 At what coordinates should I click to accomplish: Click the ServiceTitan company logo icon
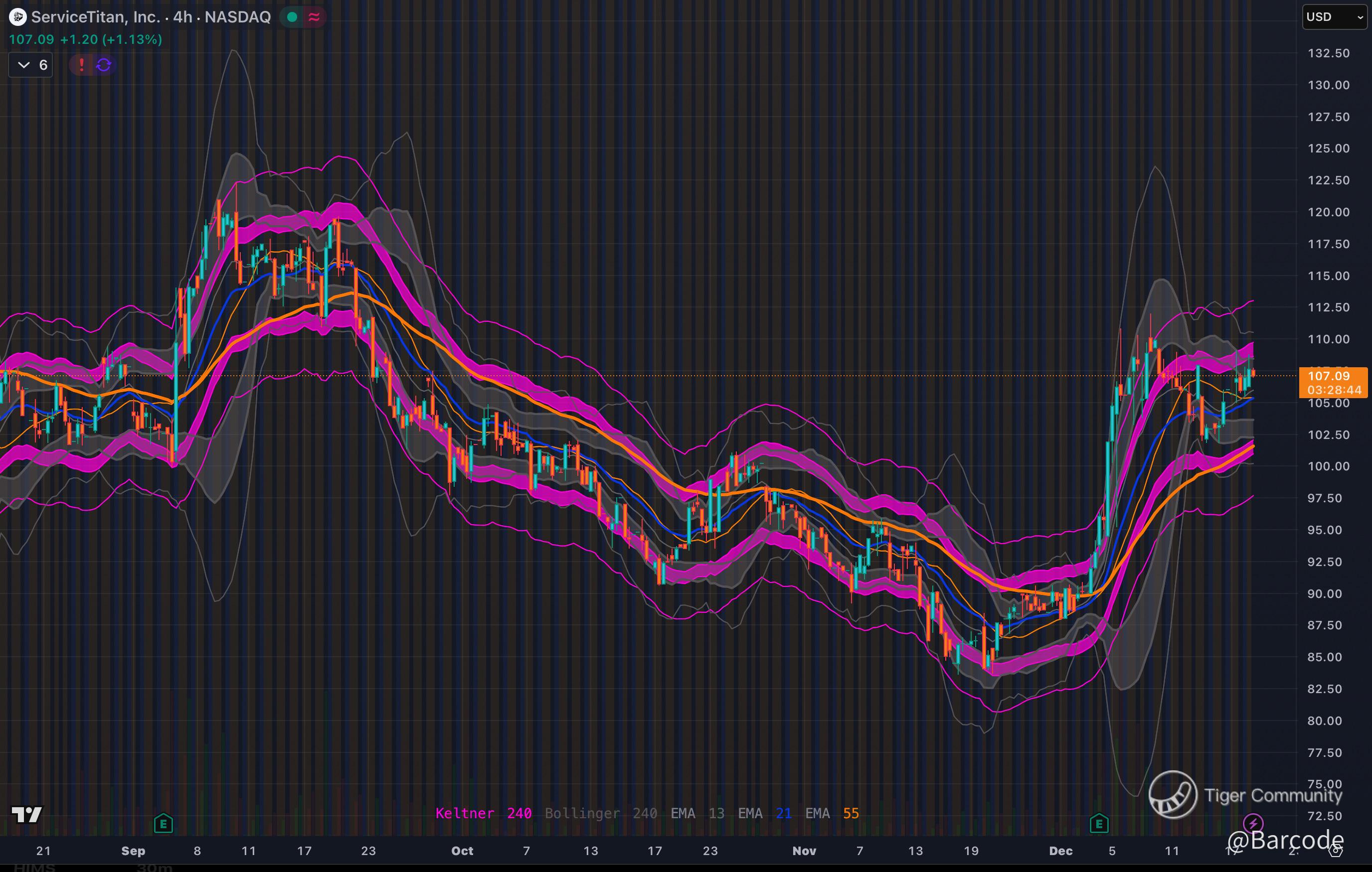[17, 17]
